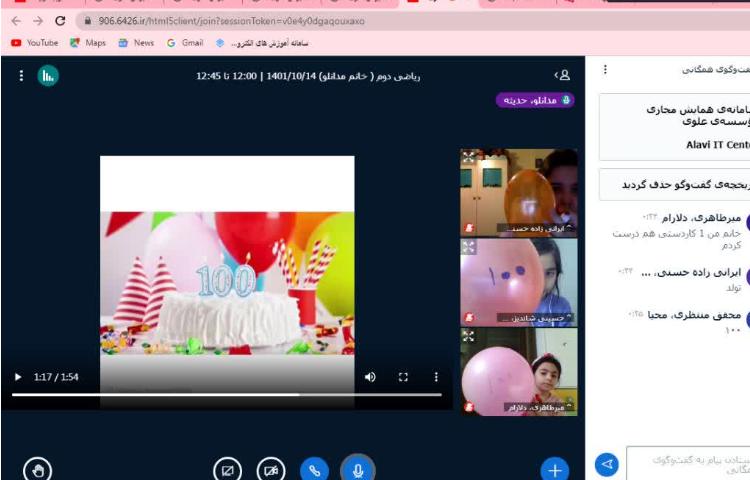750x480 pixels.
Task: Leave audio with the phone button
Action: [315, 468]
